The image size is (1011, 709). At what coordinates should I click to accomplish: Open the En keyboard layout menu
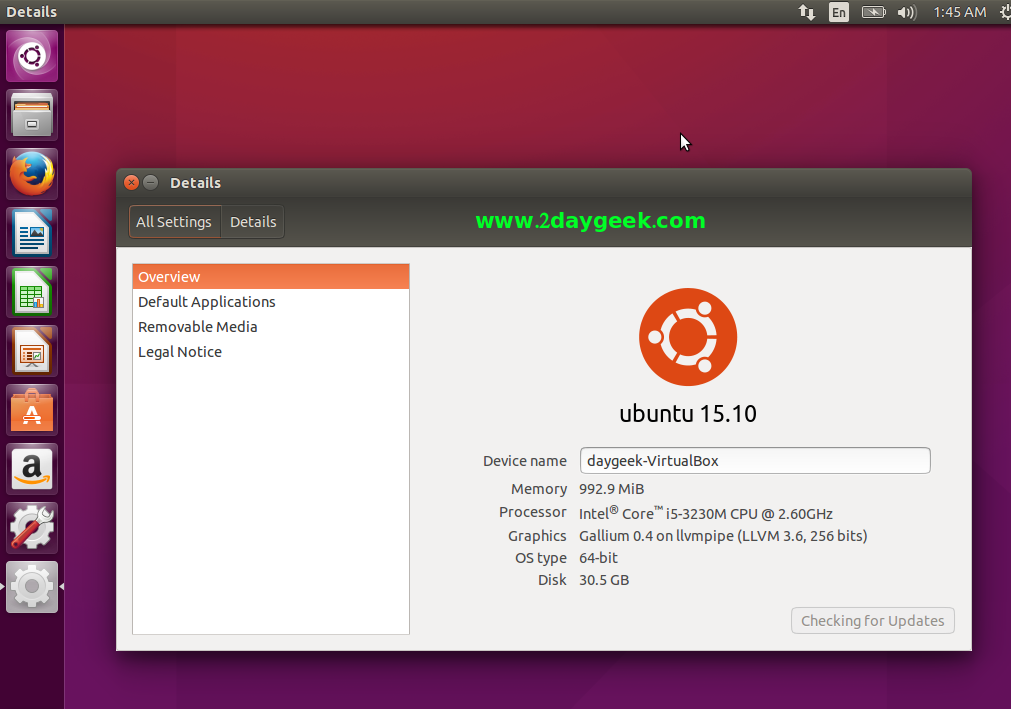coord(839,12)
